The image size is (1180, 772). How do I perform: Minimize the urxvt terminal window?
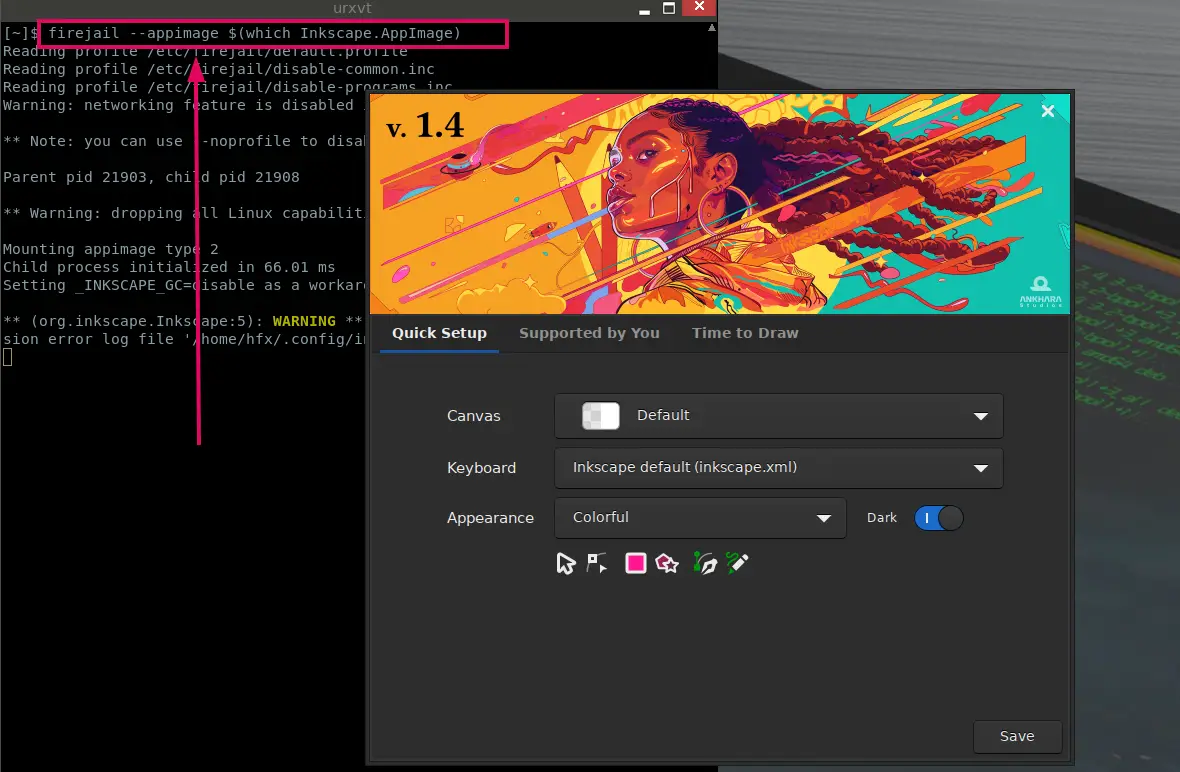point(644,10)
